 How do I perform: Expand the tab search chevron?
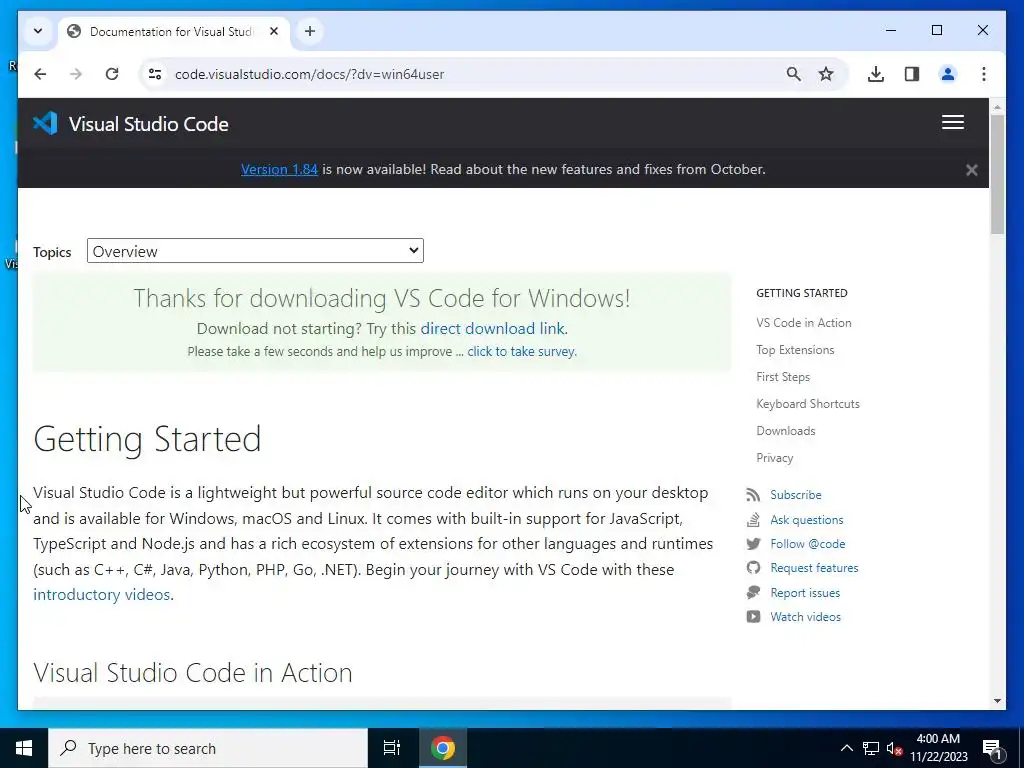tap(38, 31)
